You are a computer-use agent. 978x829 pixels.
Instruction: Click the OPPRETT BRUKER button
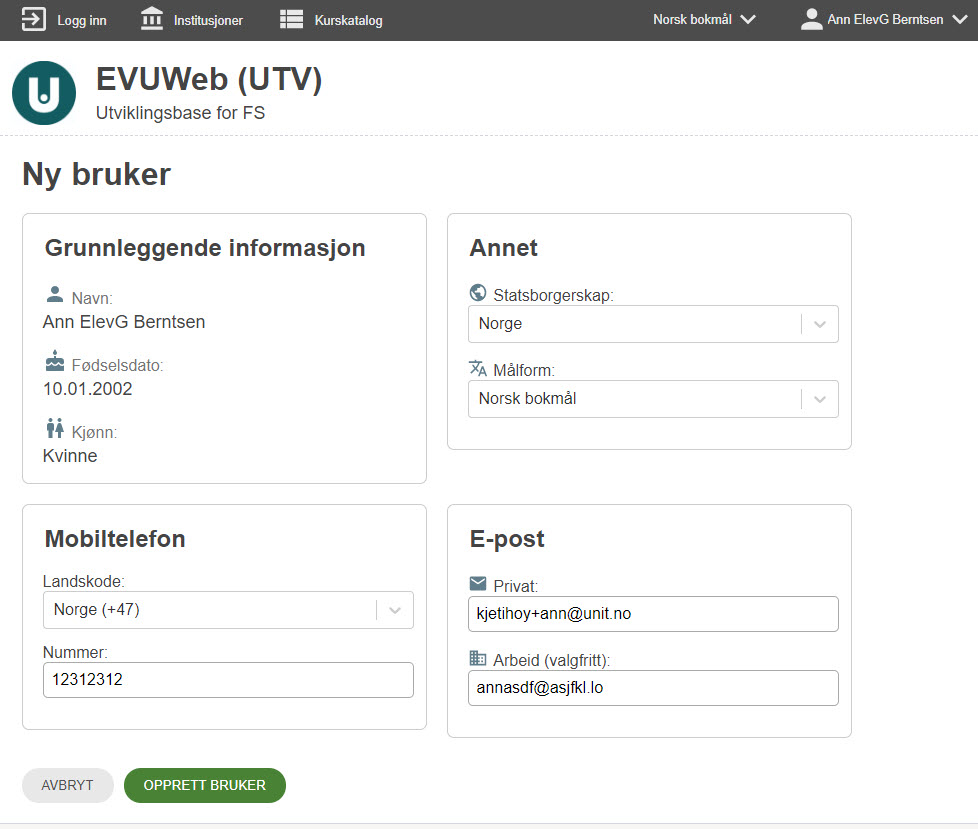point(205,785)
